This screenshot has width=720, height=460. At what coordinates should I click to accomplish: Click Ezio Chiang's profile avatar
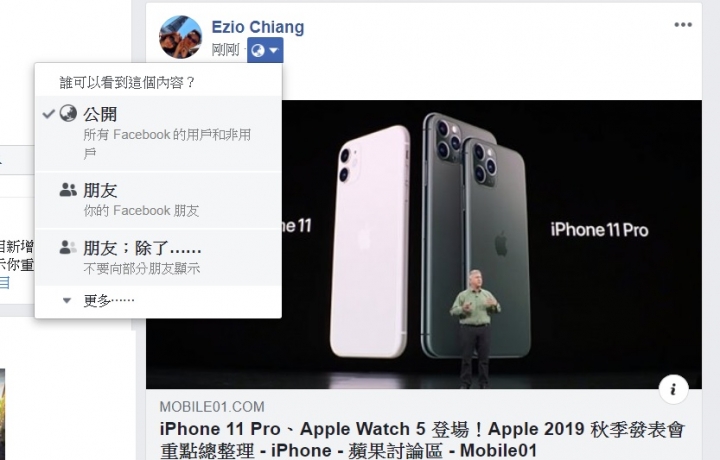[180, 37]
